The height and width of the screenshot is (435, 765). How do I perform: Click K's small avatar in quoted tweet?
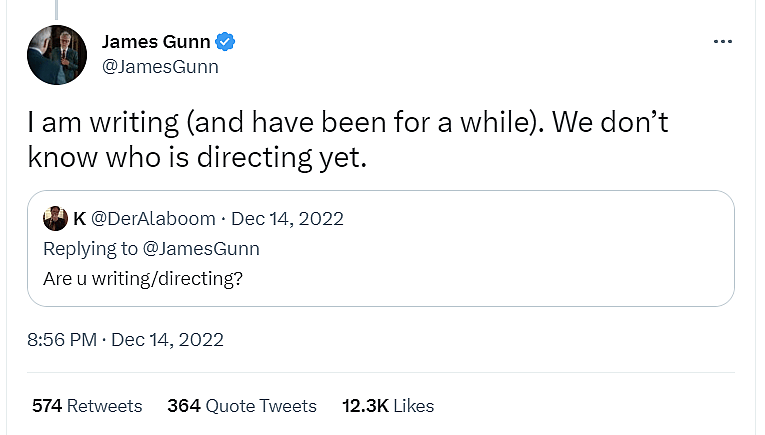point(55,220)
